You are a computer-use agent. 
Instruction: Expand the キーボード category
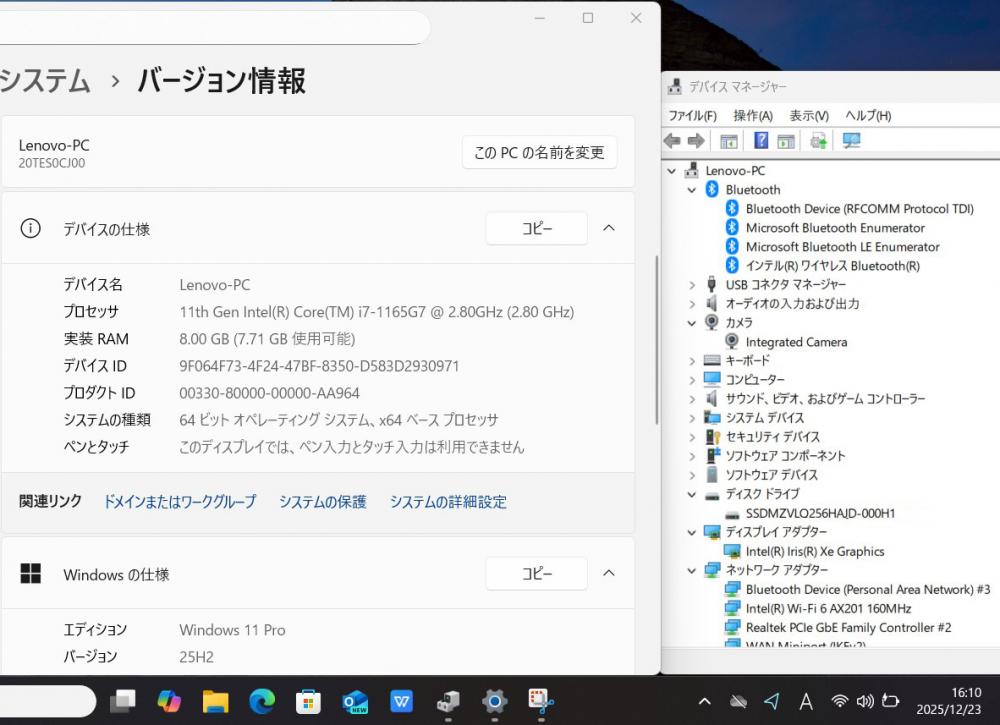click(692, 361)
